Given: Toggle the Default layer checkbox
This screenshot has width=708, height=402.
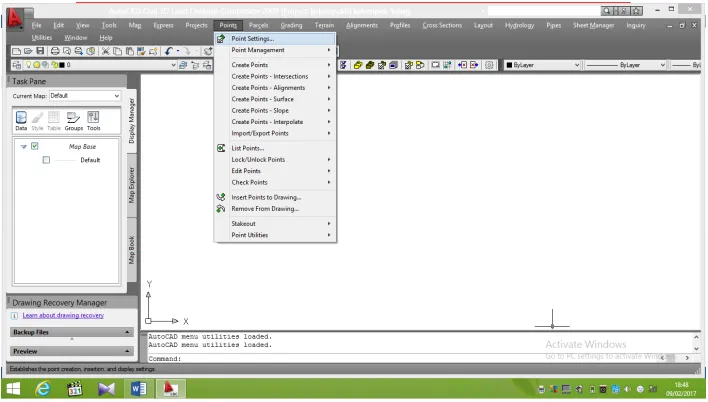Looking at the screenshot, I should click(x=46, y=160).
